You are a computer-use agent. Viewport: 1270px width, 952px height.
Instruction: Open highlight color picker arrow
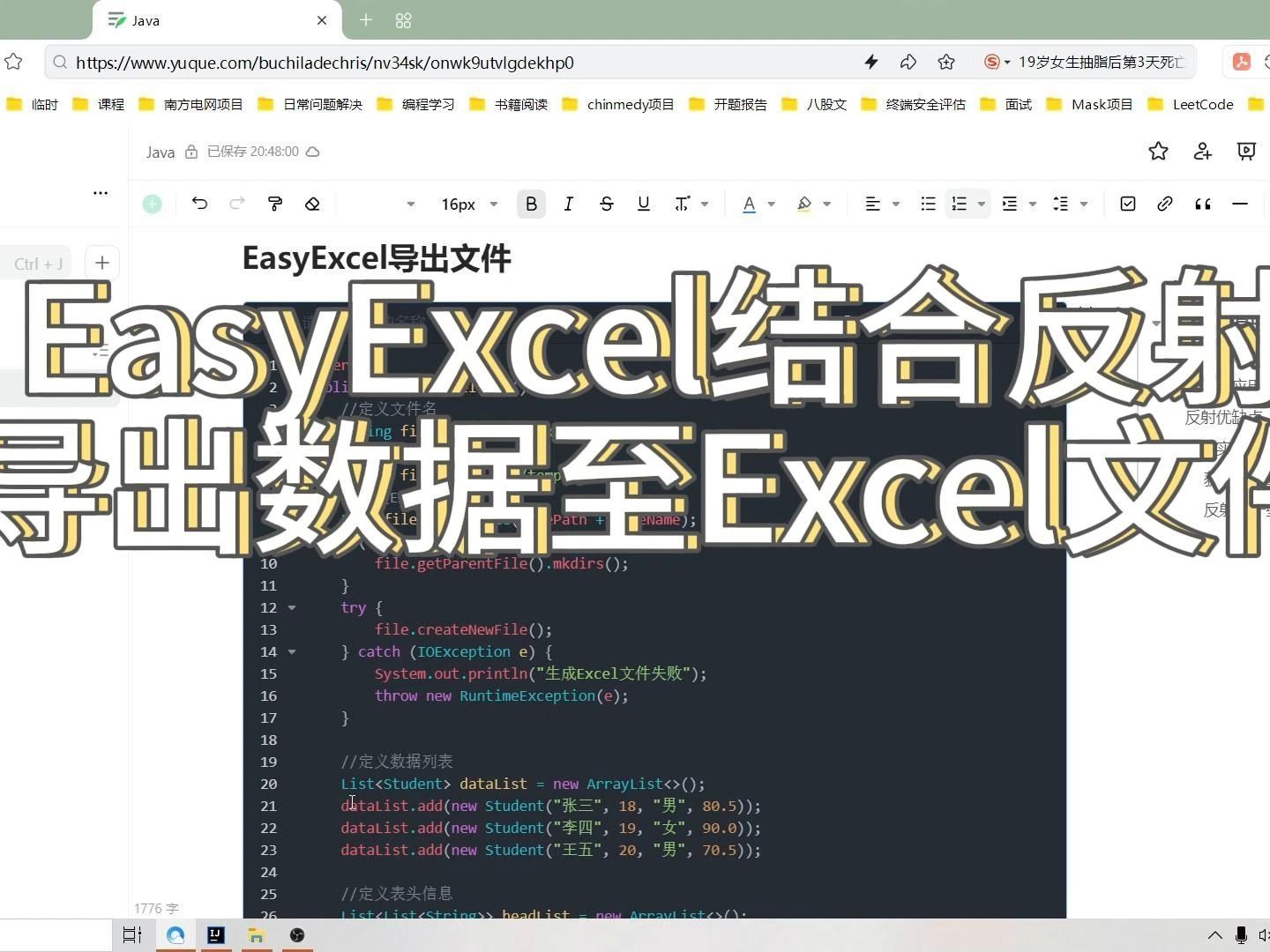[826, 204]
